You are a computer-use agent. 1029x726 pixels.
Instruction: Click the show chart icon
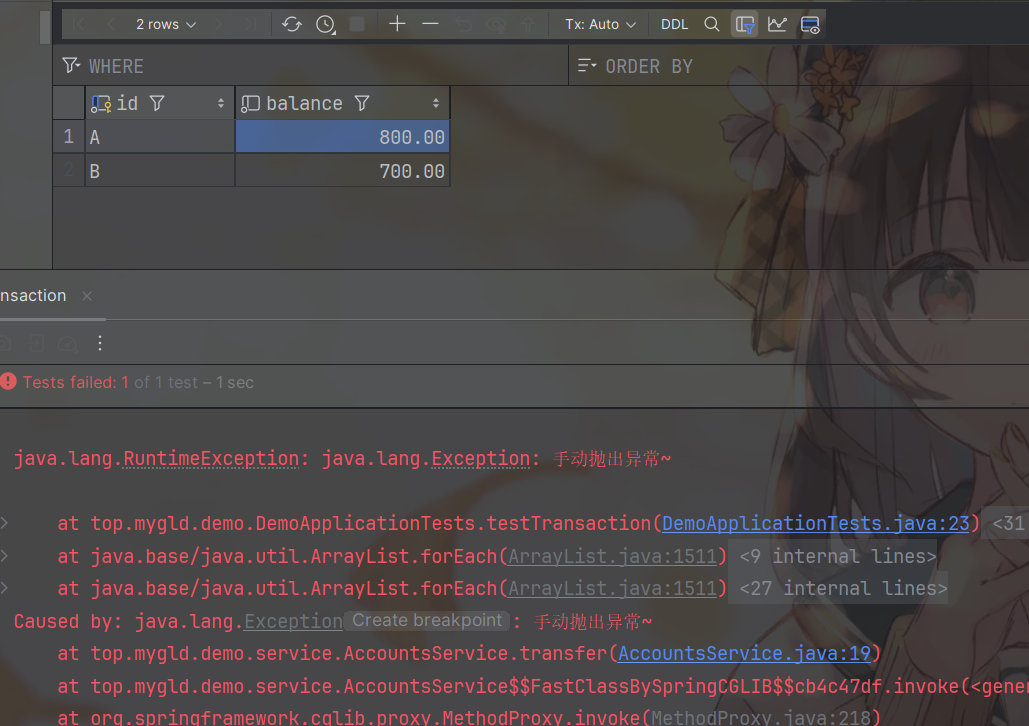777,24
